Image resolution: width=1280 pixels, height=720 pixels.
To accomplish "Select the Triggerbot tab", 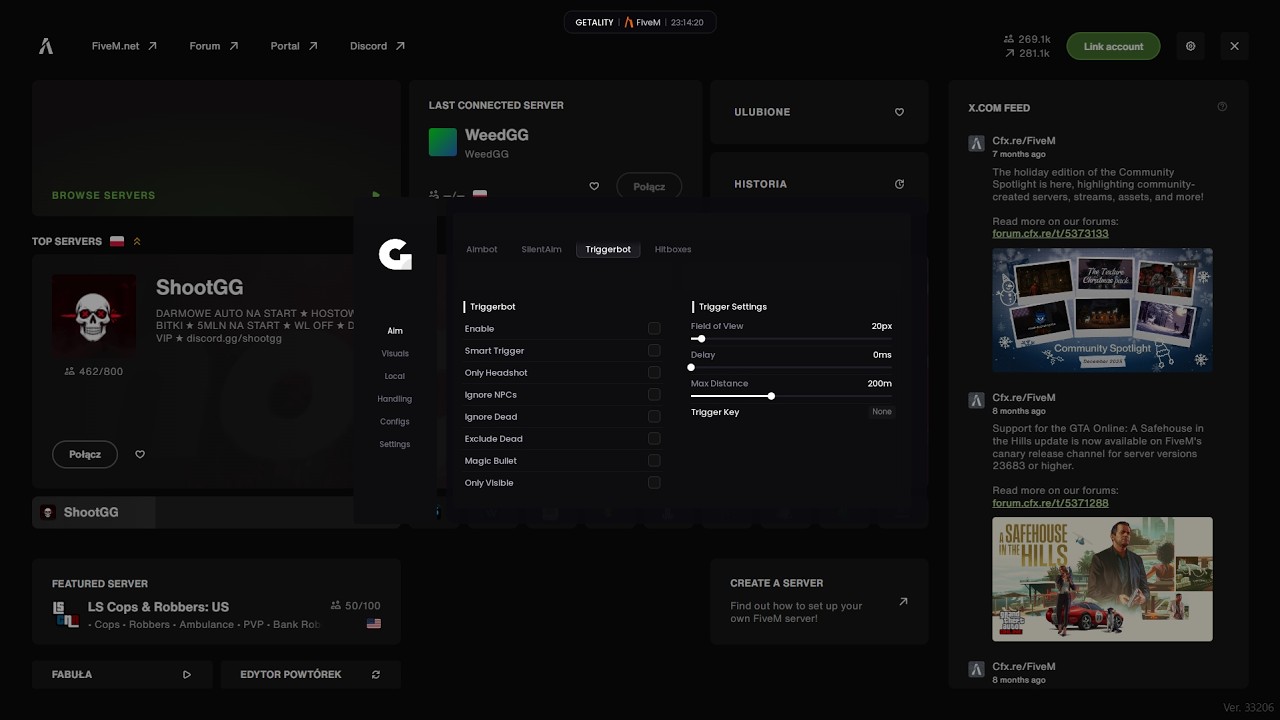I will tap(608, 249).
